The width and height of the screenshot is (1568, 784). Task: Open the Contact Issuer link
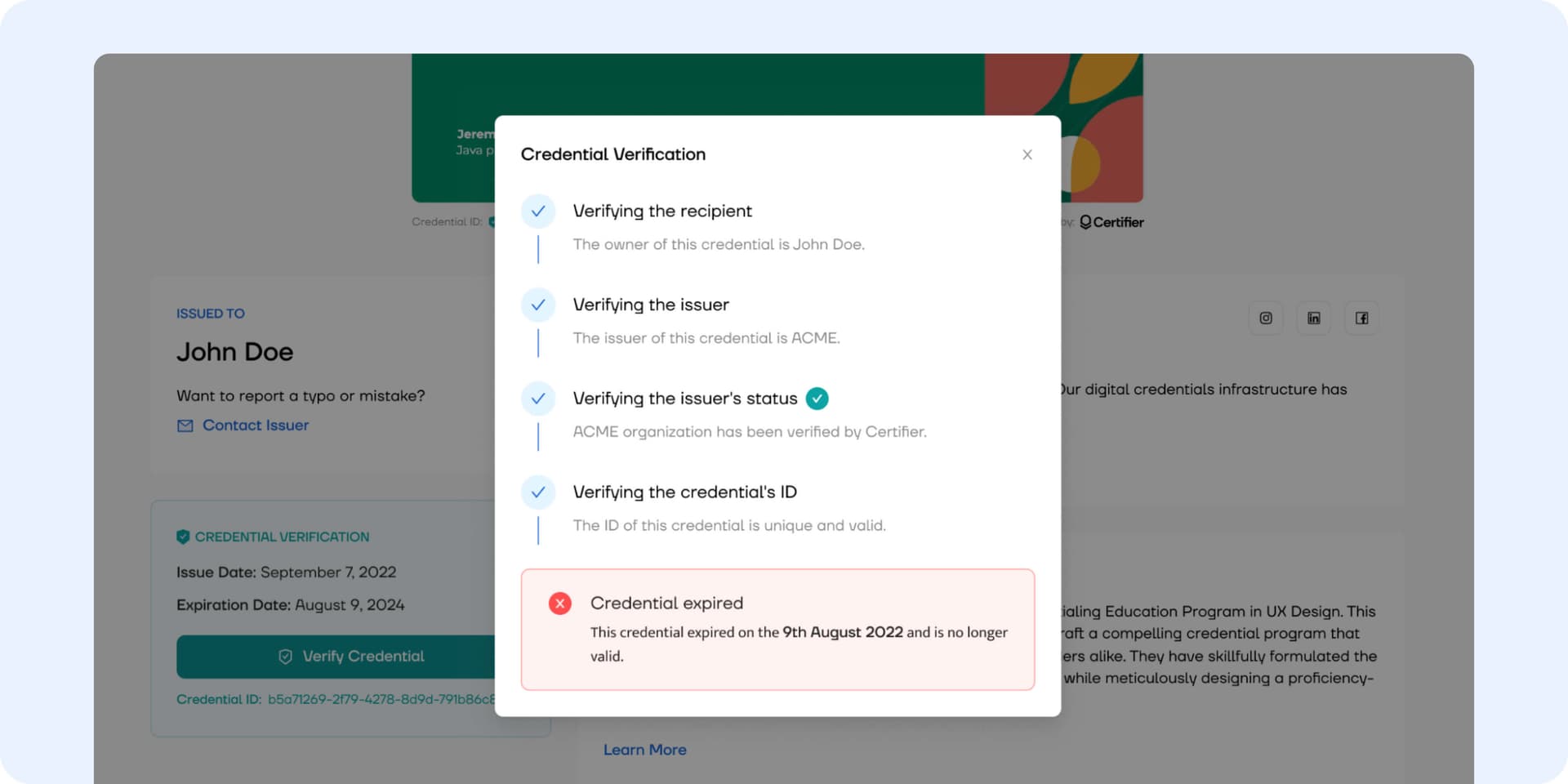[255, 425]
